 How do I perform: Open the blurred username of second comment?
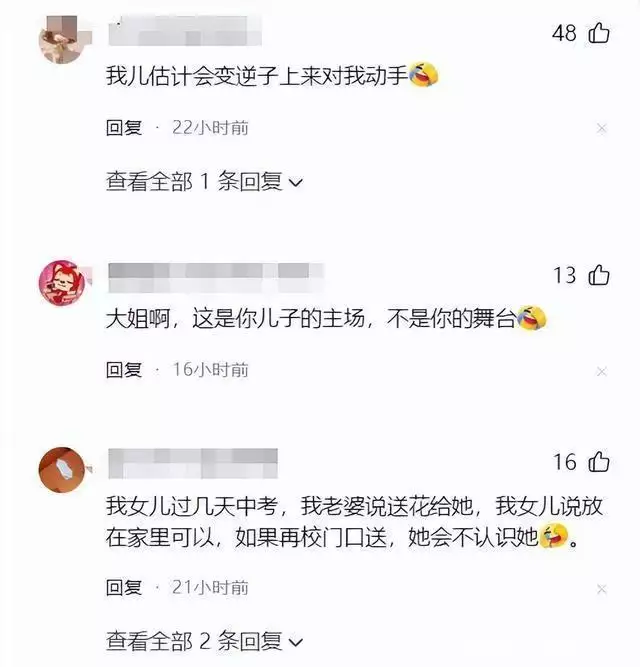216,277
